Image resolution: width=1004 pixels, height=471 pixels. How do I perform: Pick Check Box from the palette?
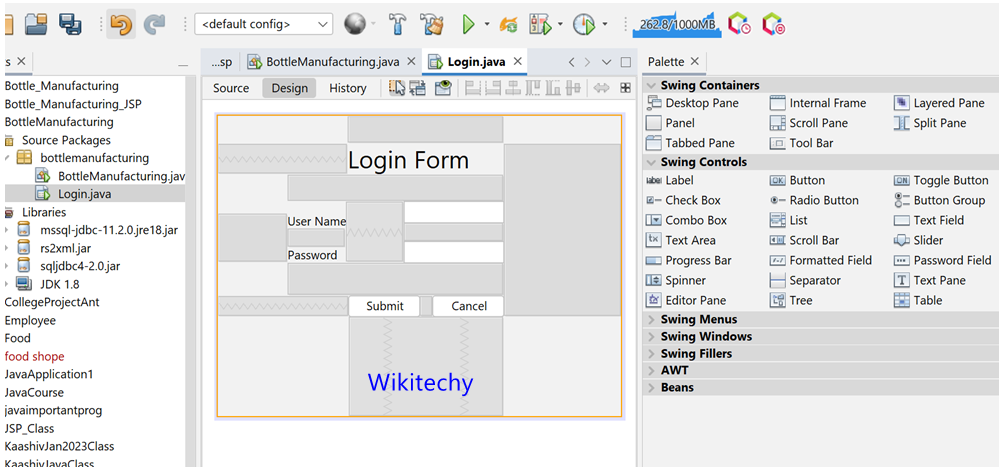pyautogui.click(x=692, y=200)
